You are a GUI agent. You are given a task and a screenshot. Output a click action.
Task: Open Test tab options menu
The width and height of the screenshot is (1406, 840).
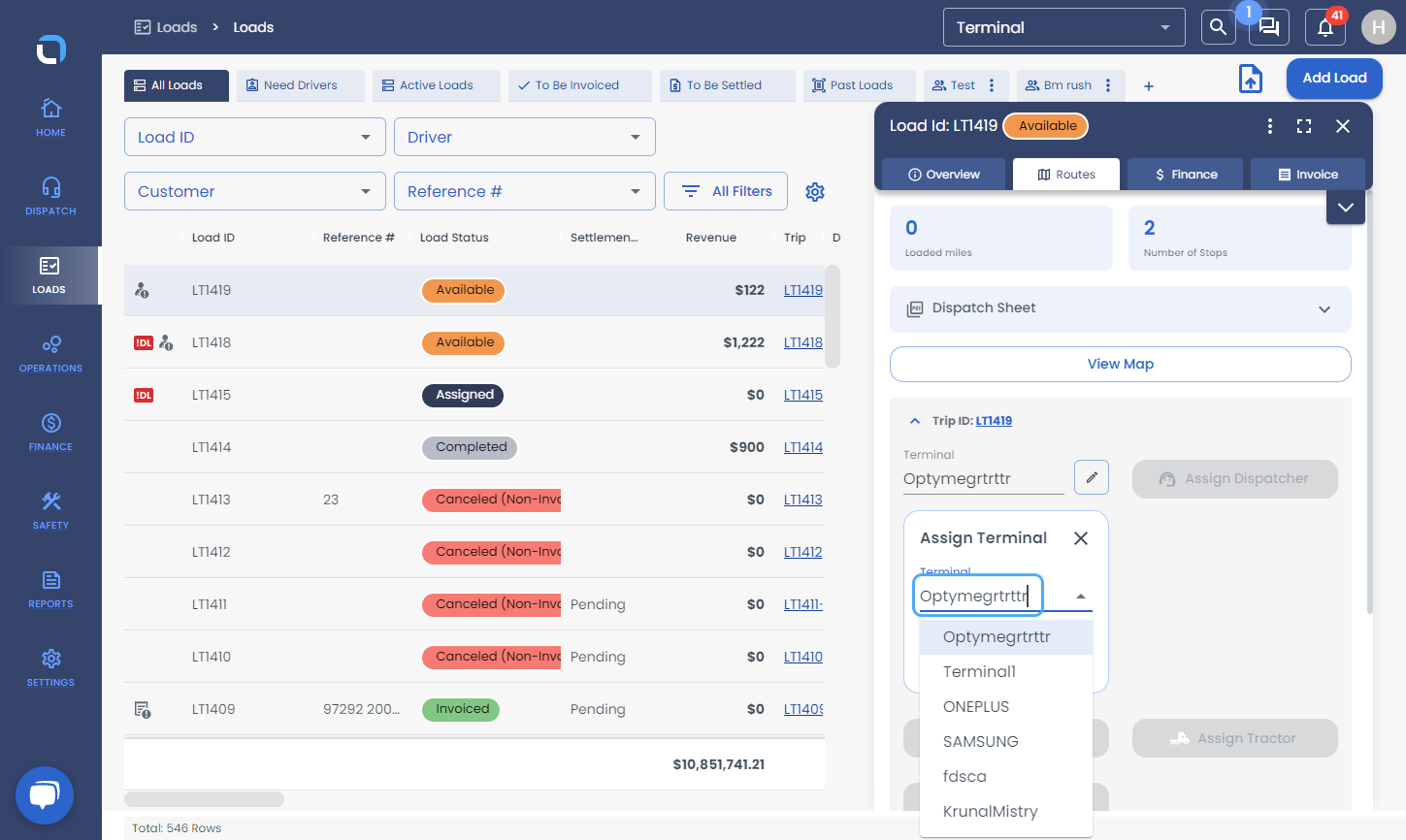992,85
